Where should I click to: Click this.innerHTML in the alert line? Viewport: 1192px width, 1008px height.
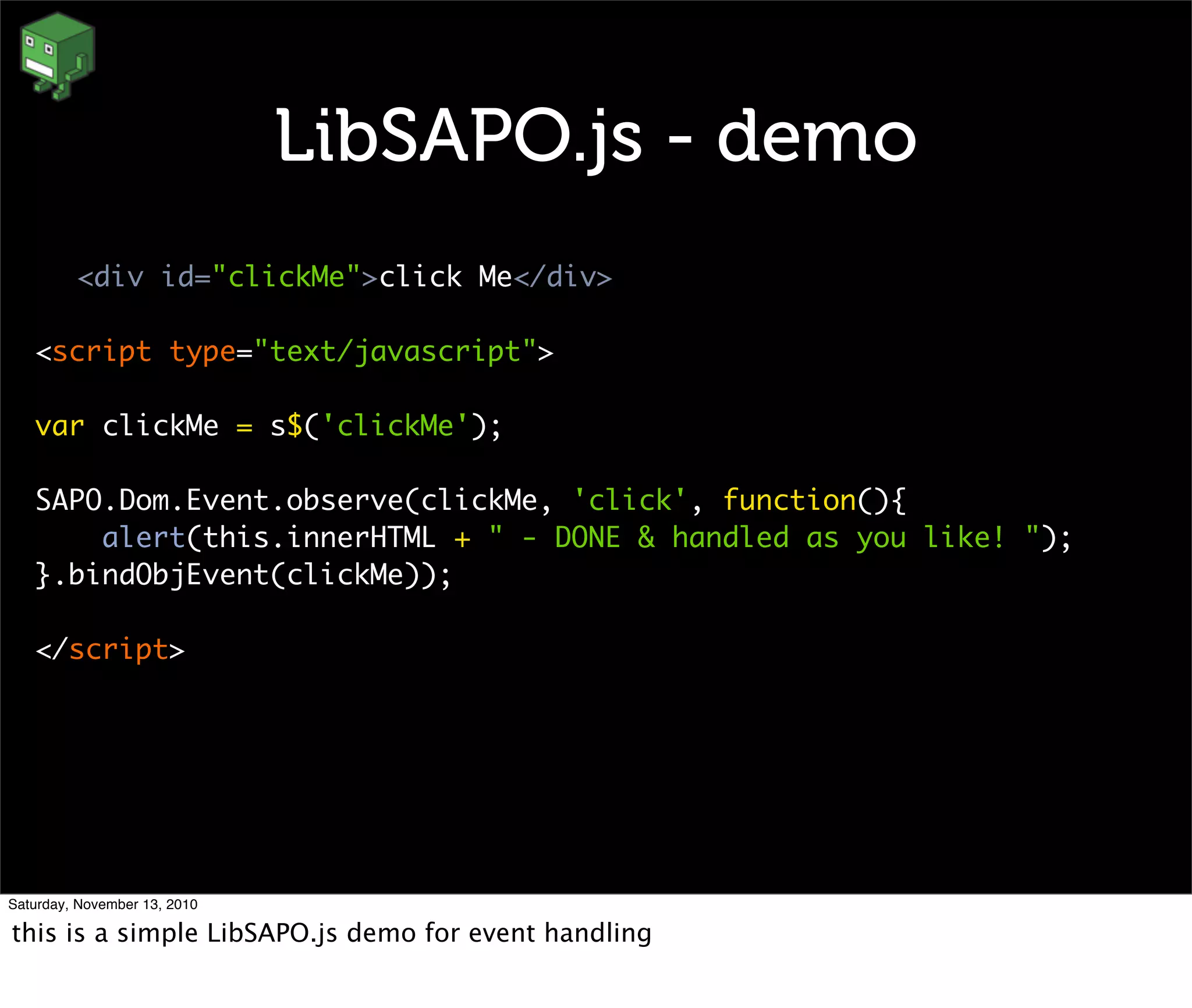point(319,538)
